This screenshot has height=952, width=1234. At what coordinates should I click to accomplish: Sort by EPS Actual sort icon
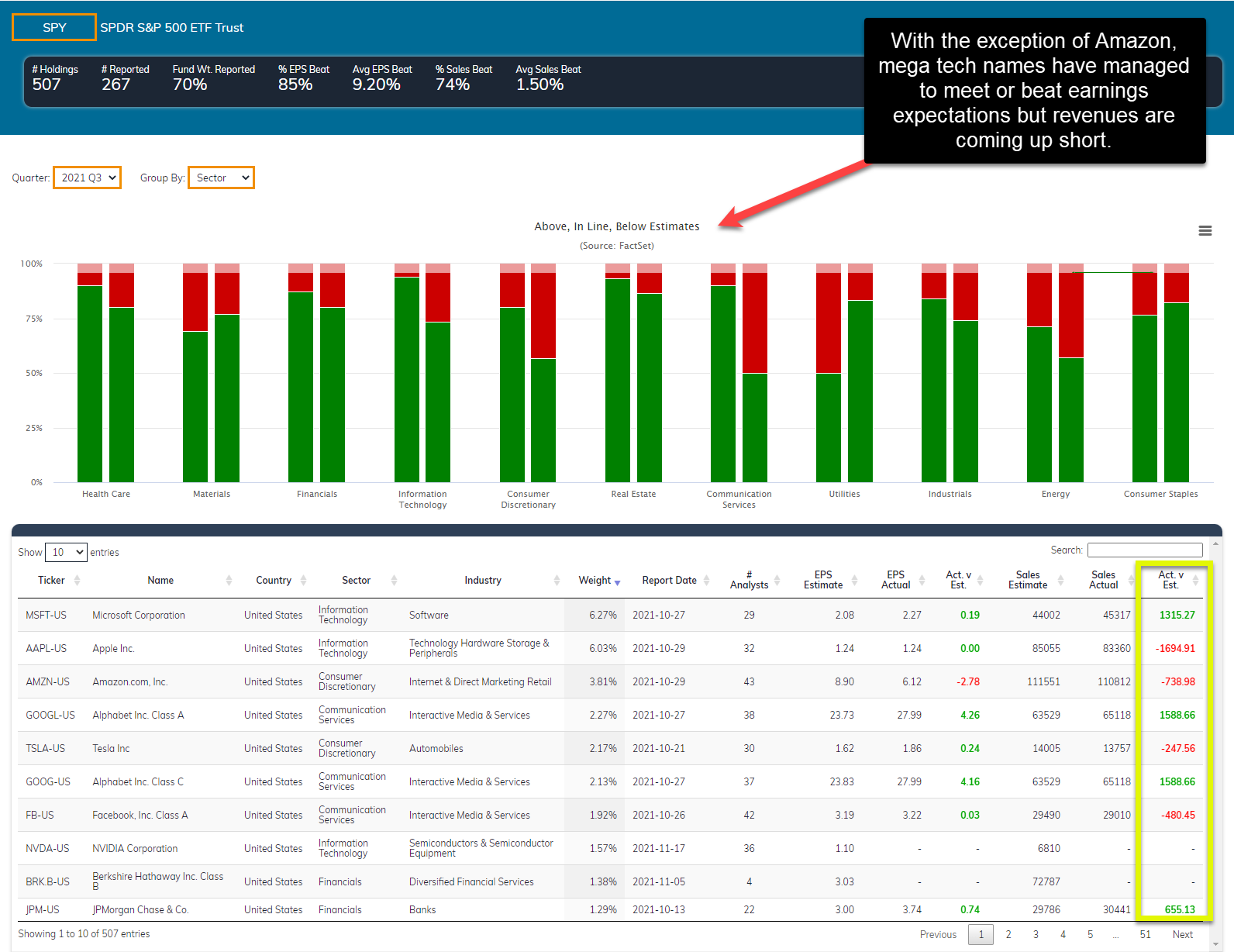(922, 581)
